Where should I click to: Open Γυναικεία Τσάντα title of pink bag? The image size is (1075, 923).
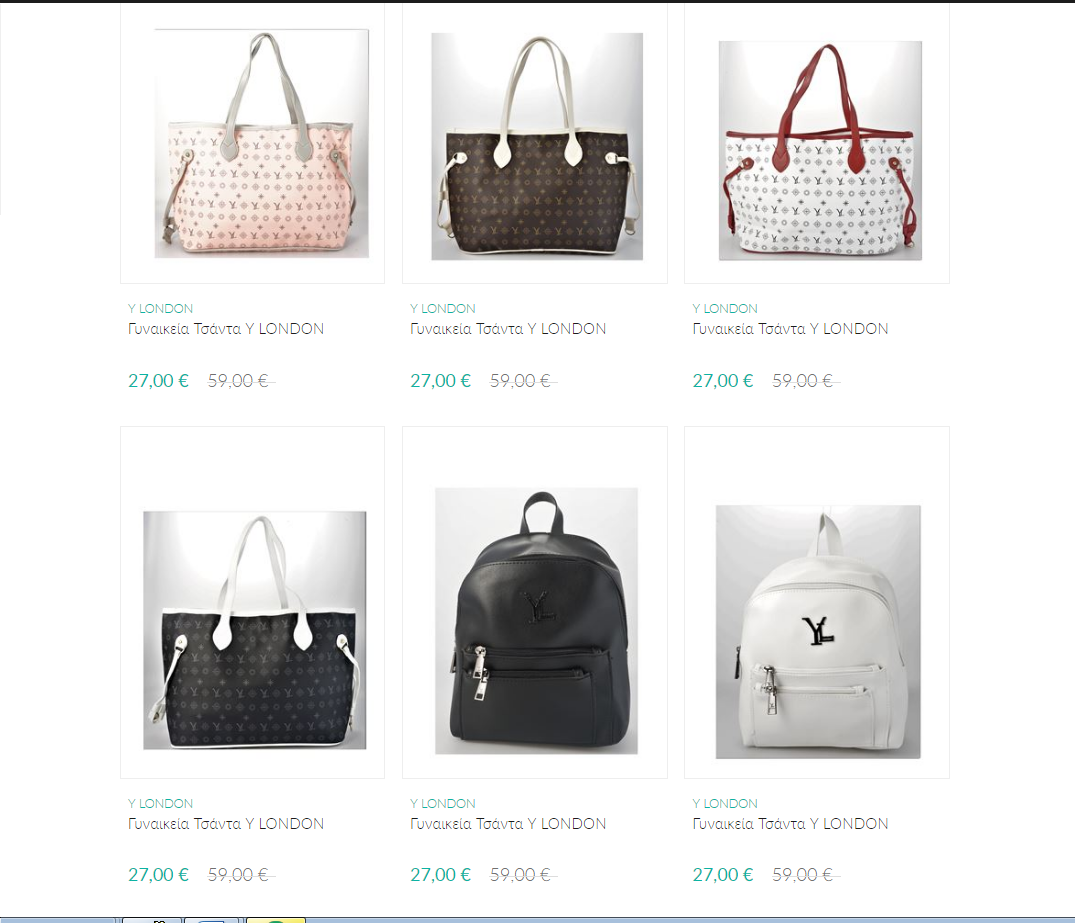tap(226, 329)
